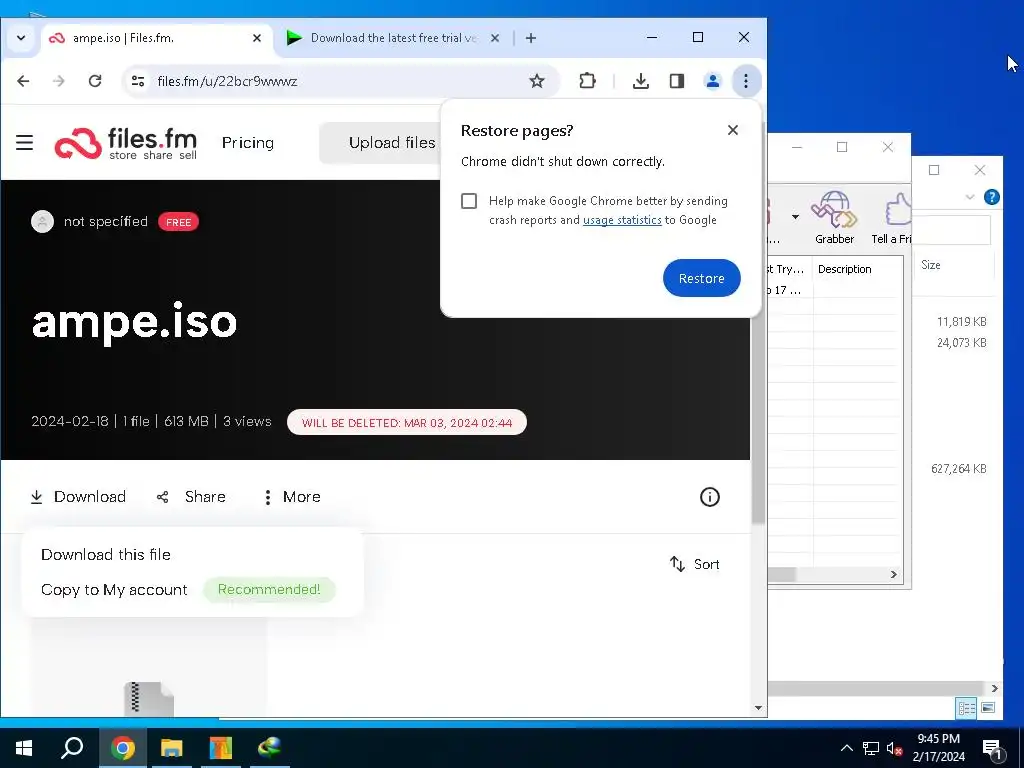The height and width of the screenshot is (768, 1024).
Task: Click help icon in explorer window
Action: pos(991,197)
